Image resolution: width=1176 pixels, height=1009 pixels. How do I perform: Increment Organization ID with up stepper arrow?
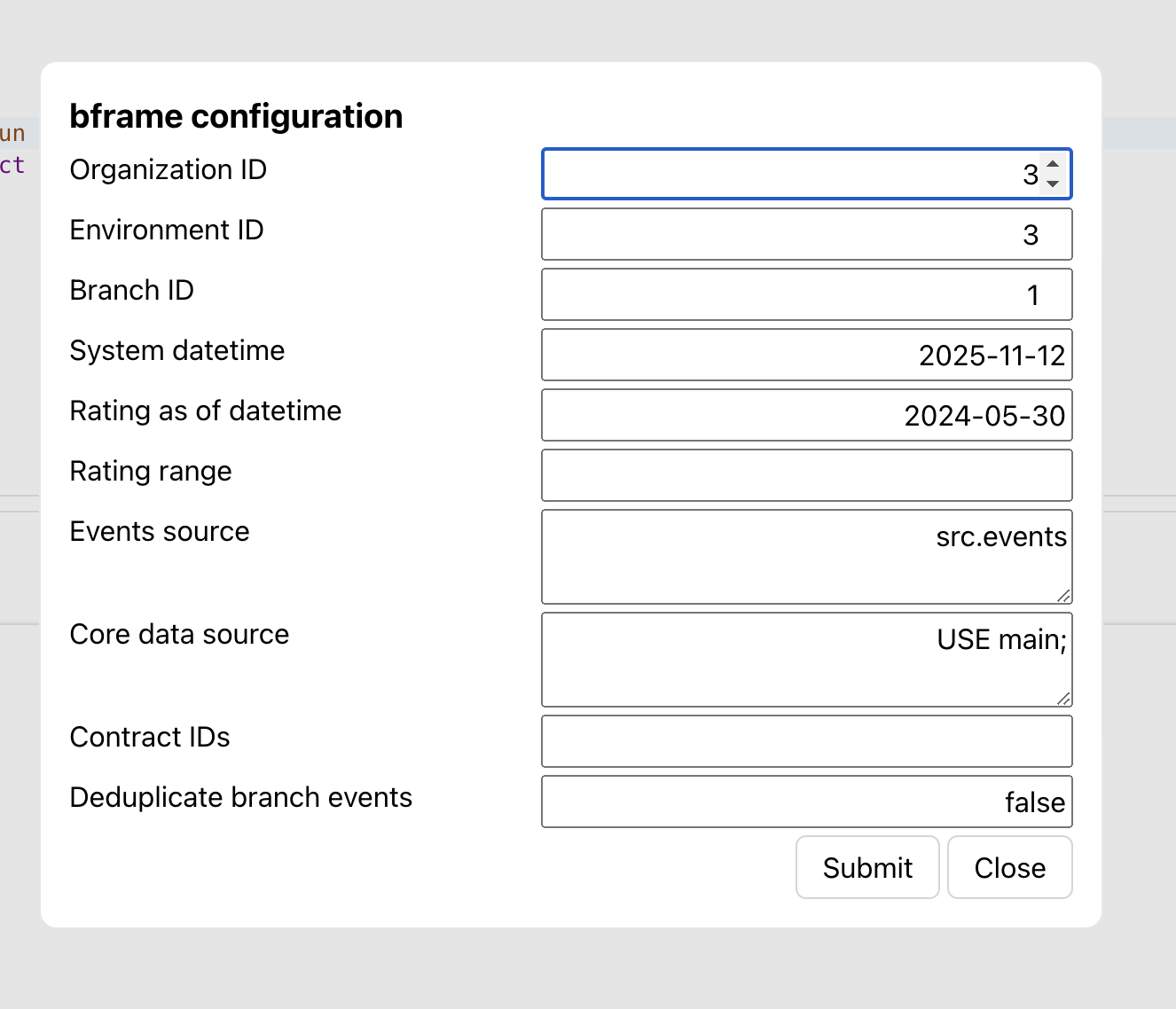(x=1053, y=165)
